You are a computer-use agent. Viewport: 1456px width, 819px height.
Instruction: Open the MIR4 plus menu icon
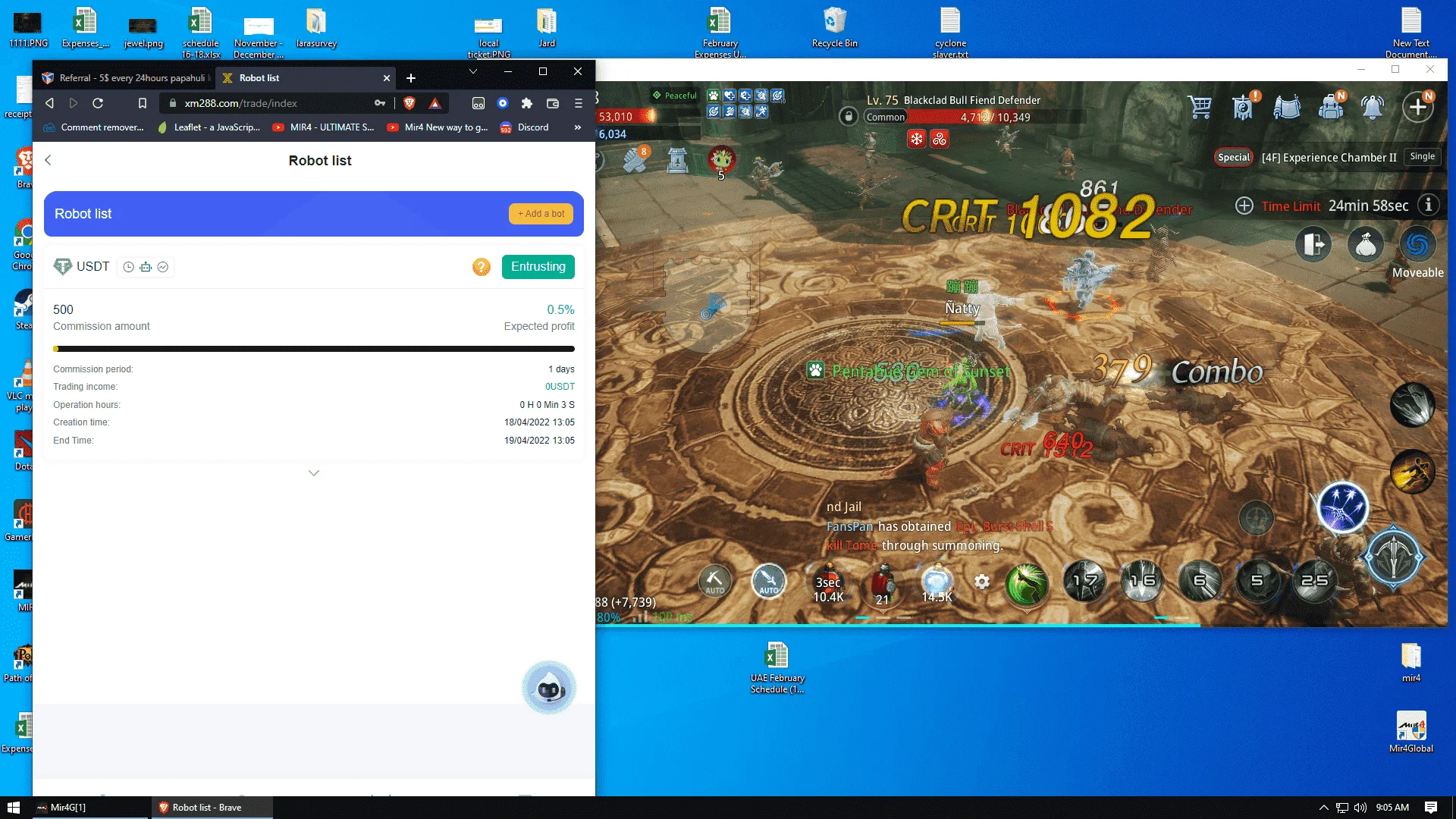tap(1418, 107)
